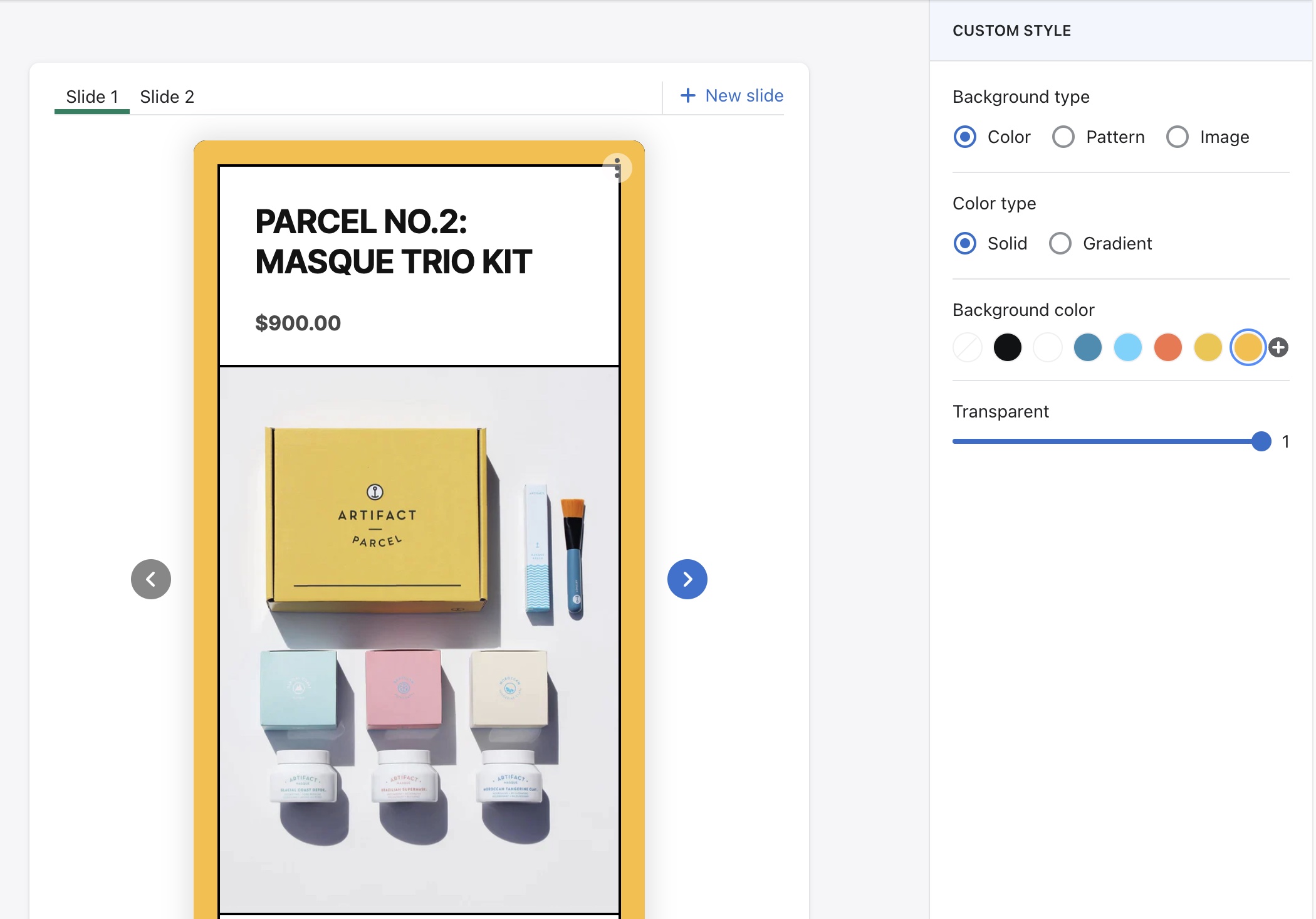Choose the Color background type

tap(964, 137)
